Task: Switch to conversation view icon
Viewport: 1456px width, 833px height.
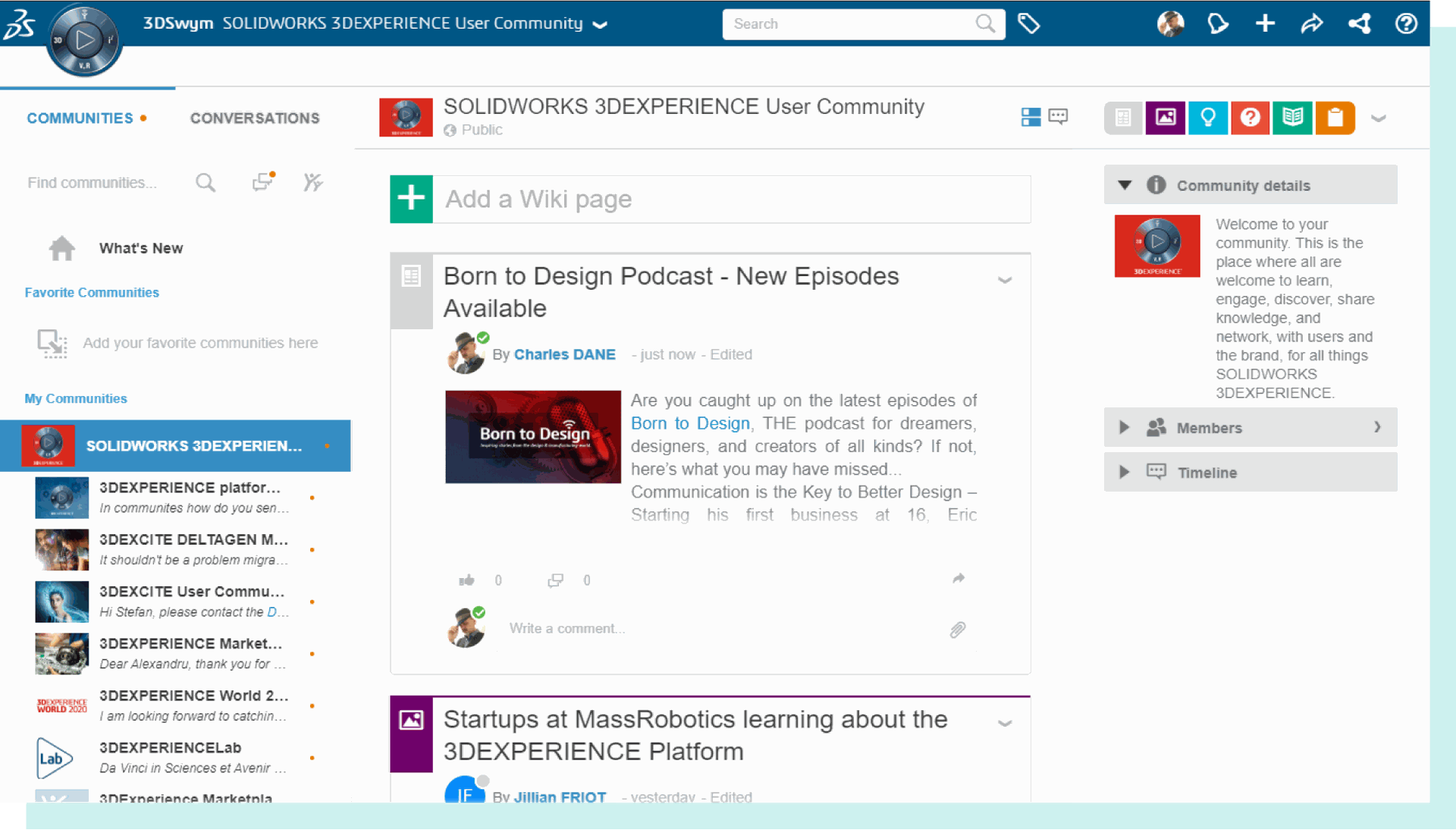Action: [1058, 117]
